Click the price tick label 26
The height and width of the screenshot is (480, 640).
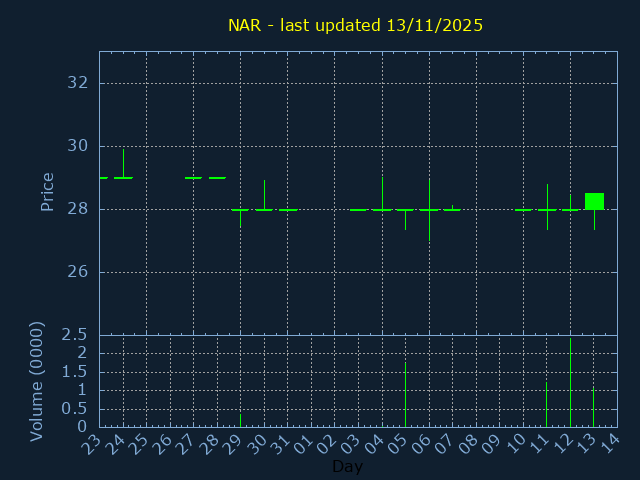pos(77,272)
